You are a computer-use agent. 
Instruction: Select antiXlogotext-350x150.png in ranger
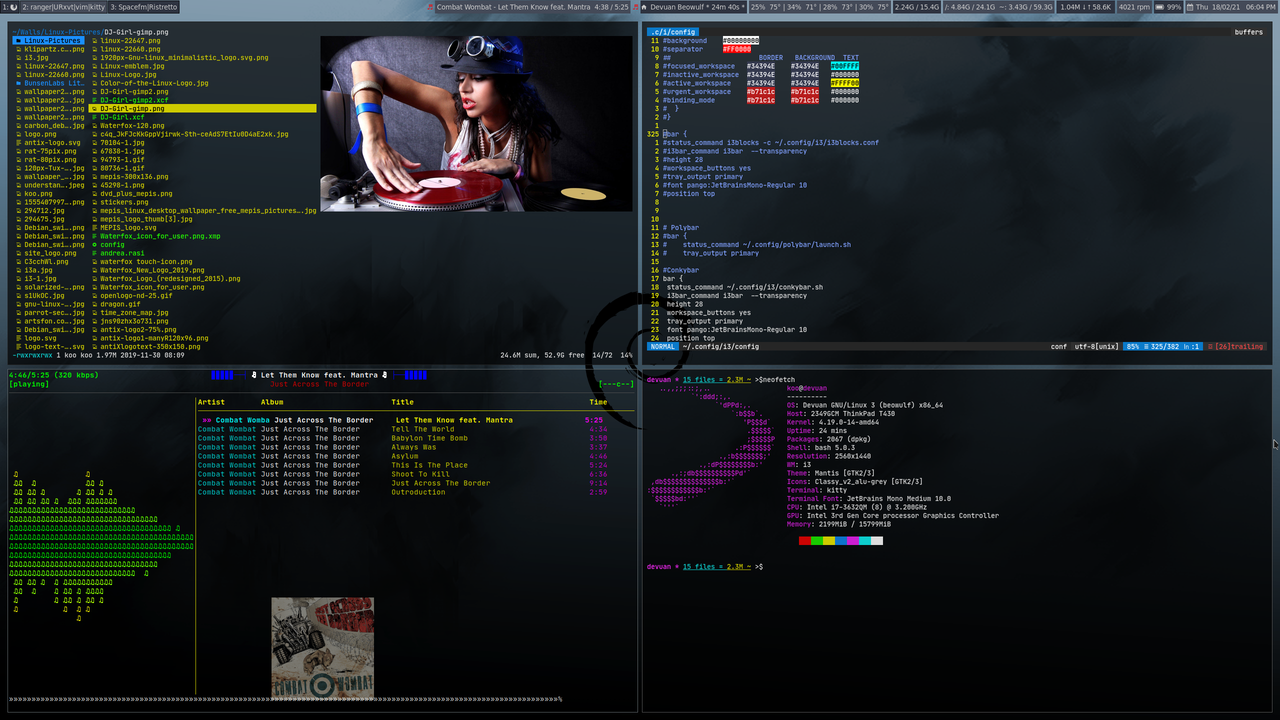coord(148,346)
